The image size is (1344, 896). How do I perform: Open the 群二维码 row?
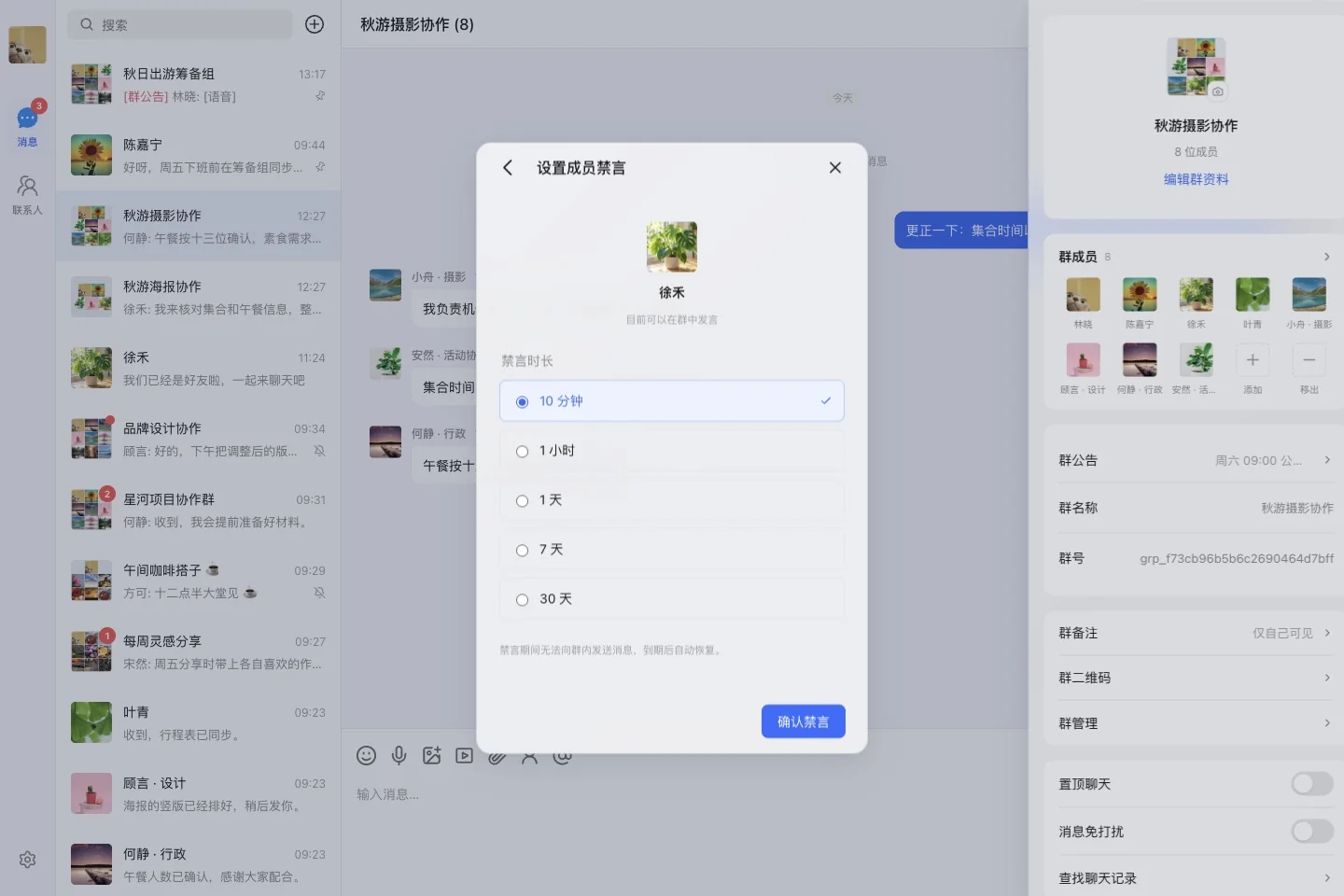1195,678
